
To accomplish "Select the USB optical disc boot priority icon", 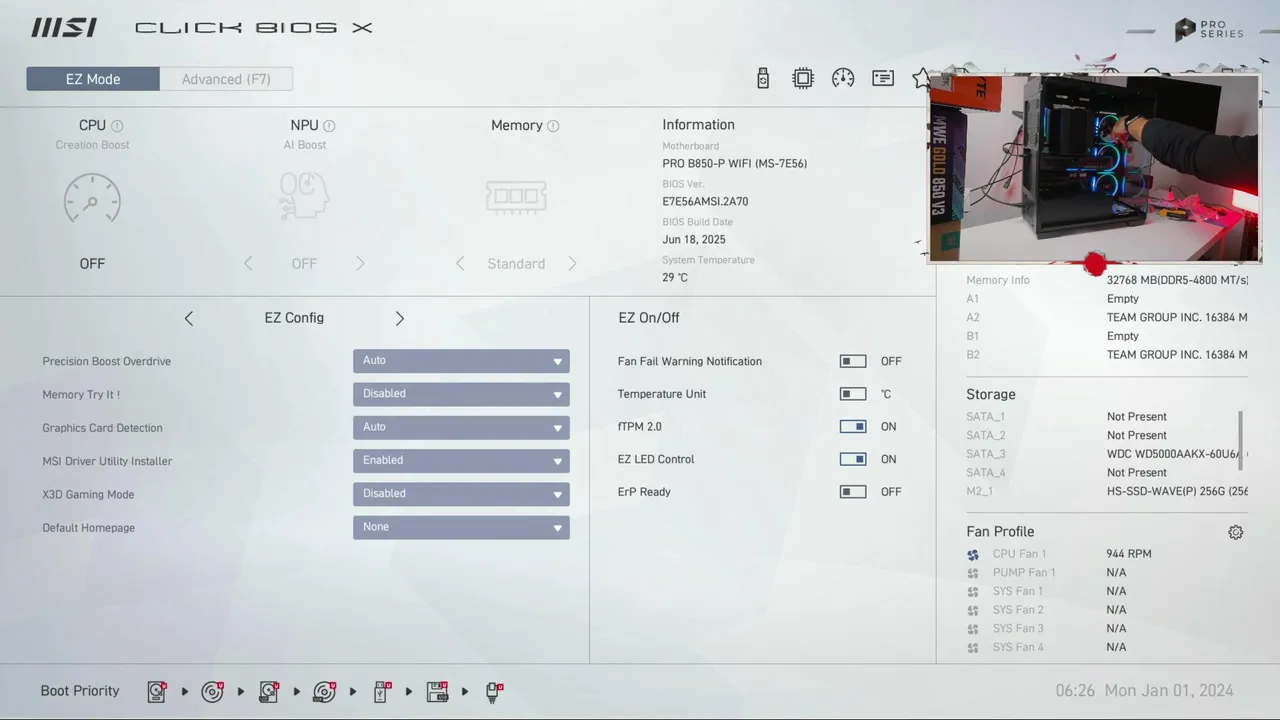I will (324, 691).
